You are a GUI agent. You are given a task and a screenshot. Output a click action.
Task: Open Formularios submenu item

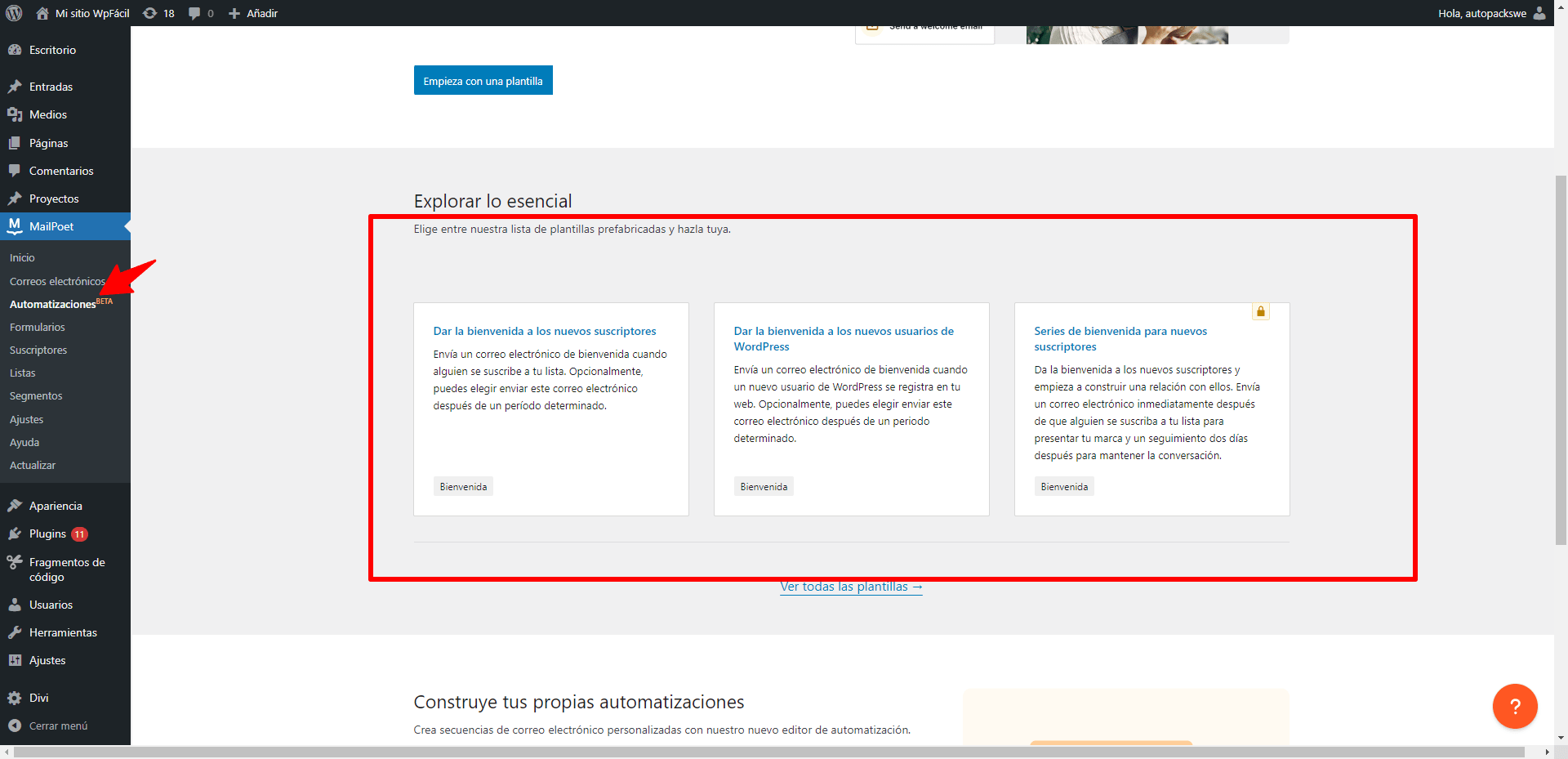37,327
